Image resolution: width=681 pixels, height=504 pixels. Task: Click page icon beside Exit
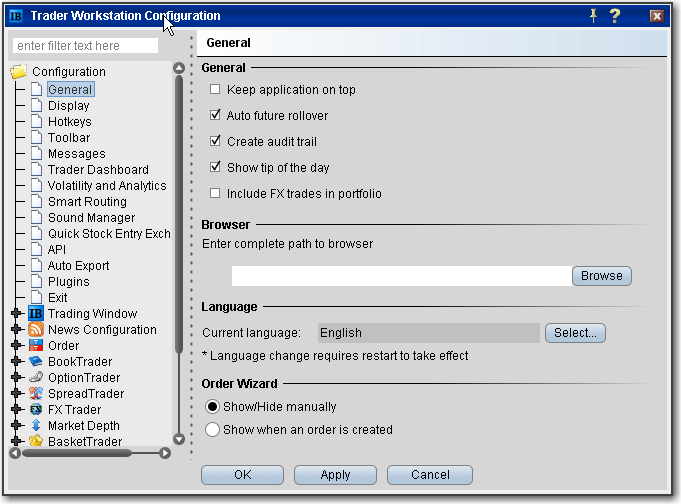[37, 298]
